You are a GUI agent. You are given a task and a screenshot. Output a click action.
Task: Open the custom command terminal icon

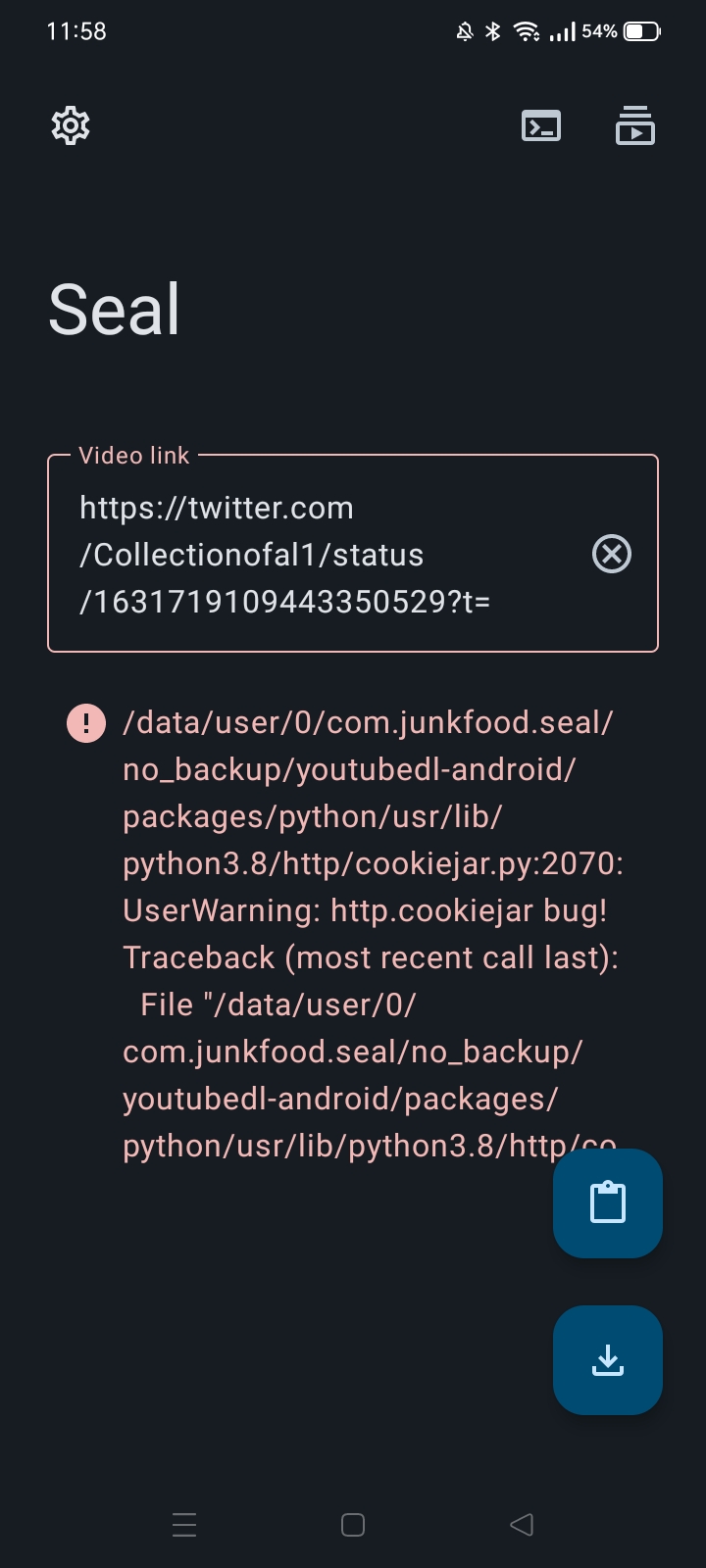click(x=540, y=125)
